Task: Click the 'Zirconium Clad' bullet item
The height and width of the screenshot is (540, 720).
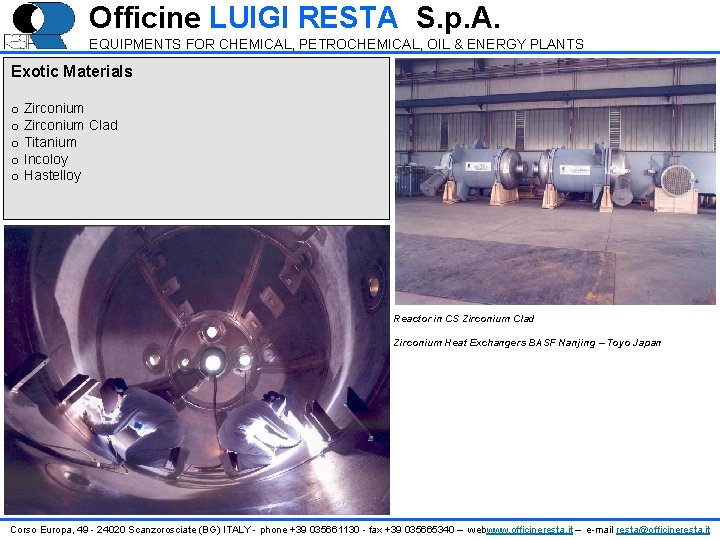Action: click(71, 125)
